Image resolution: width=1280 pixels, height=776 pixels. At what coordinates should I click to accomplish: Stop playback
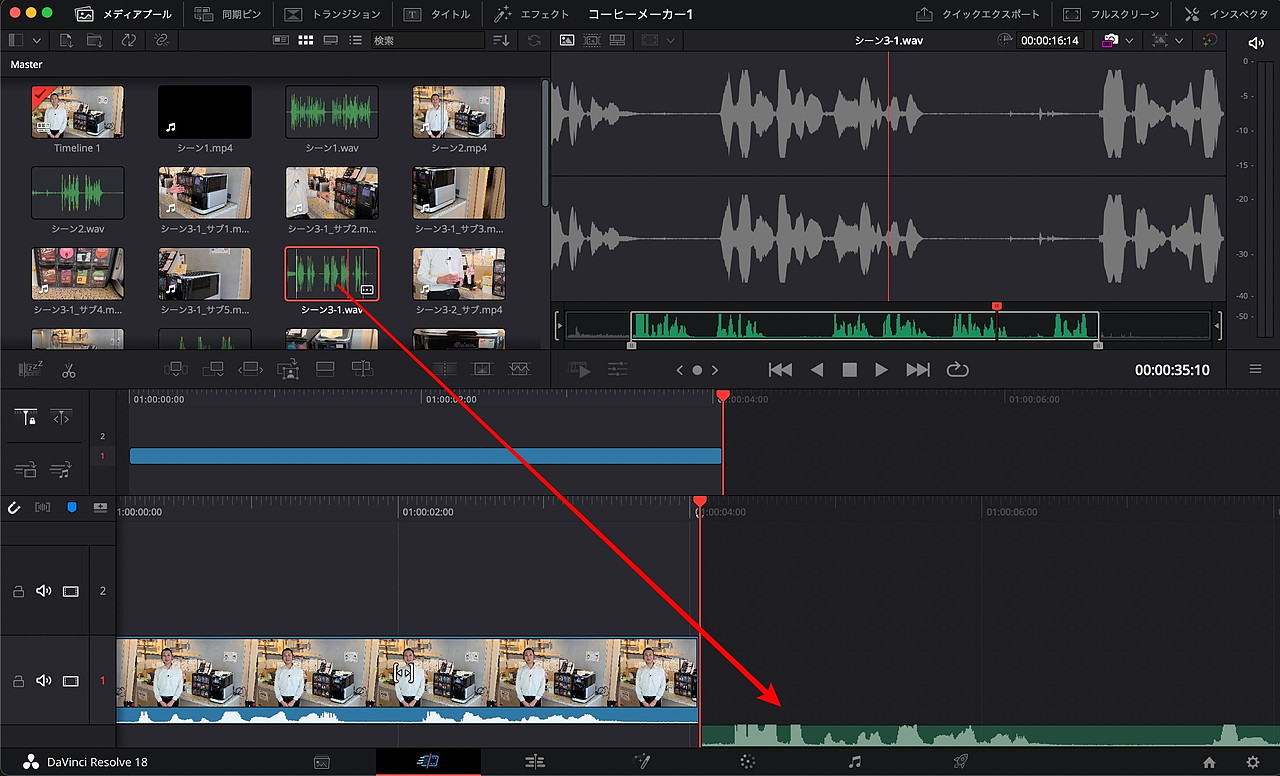coord(850,370)
